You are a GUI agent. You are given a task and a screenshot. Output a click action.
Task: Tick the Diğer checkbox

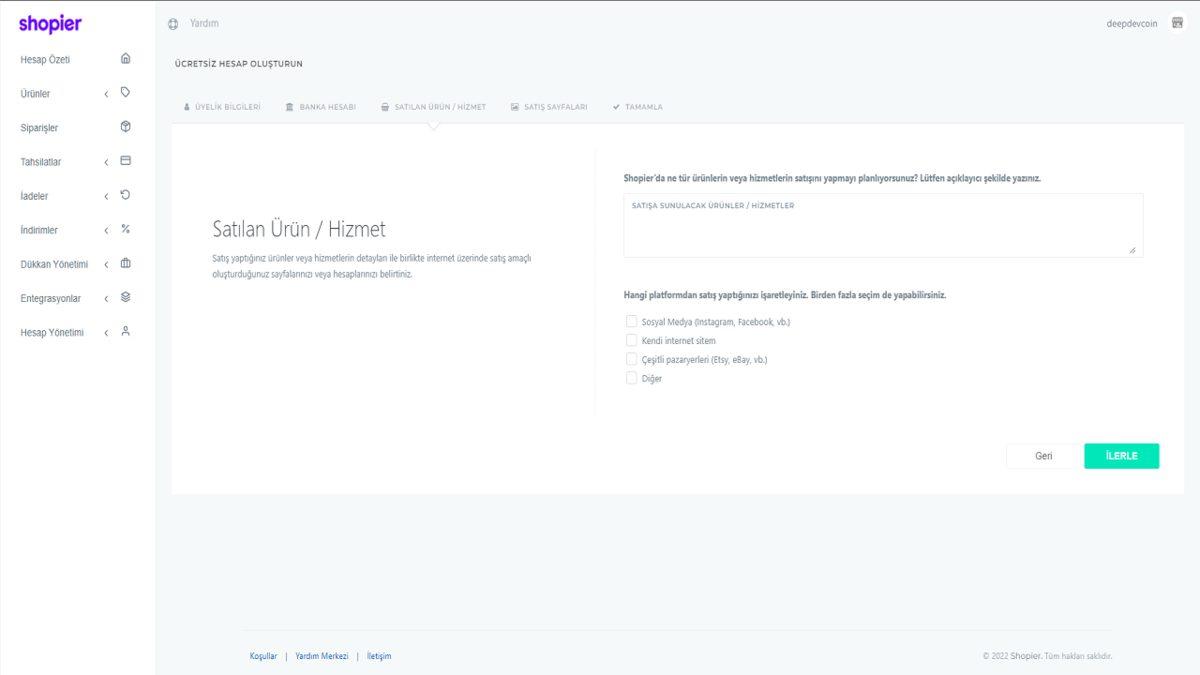tap(631, 378)
